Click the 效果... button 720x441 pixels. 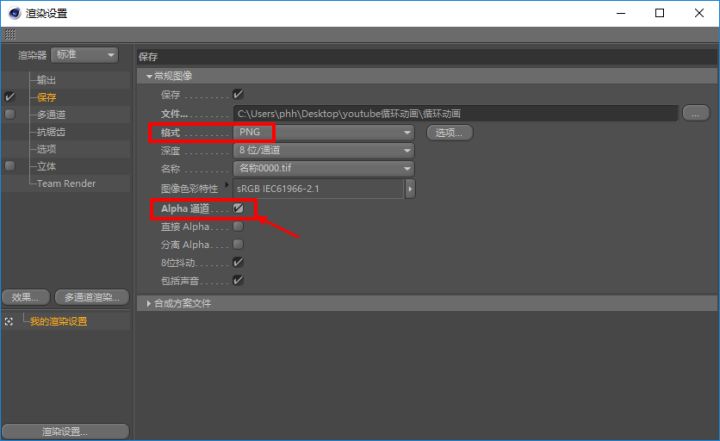pos(24,297)
